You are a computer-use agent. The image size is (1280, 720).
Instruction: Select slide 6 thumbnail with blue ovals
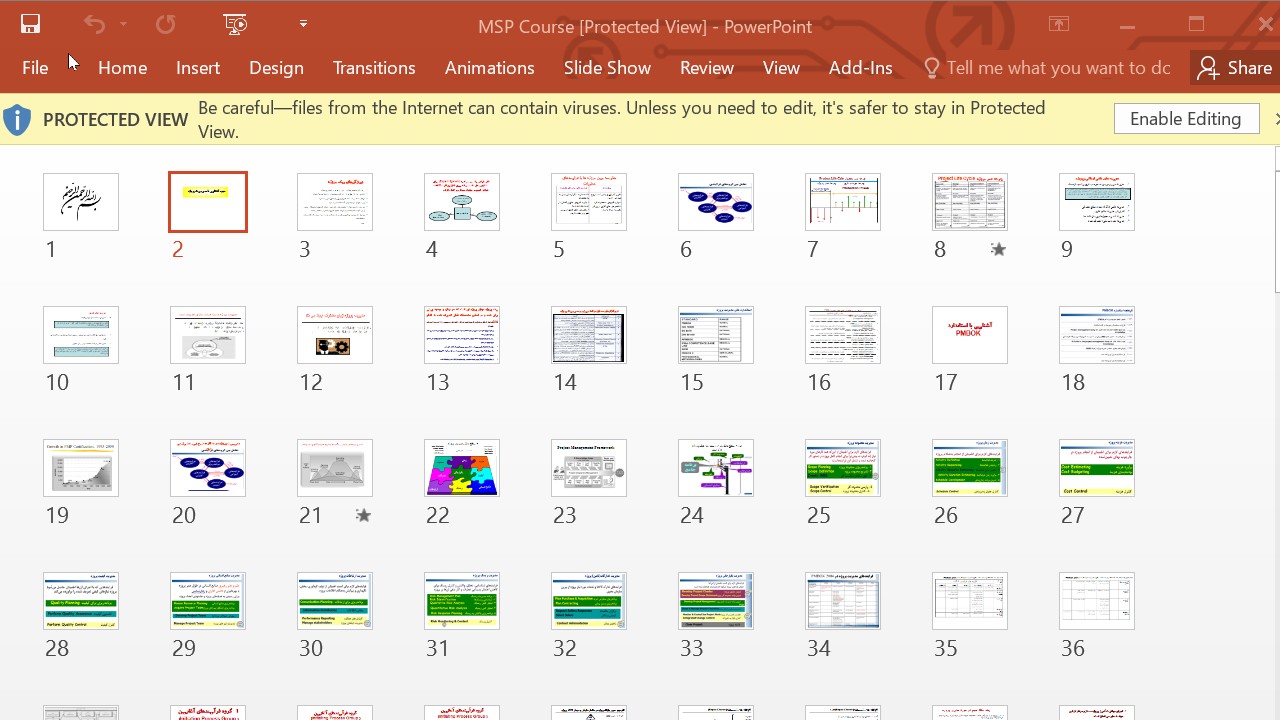coord(716,202)
